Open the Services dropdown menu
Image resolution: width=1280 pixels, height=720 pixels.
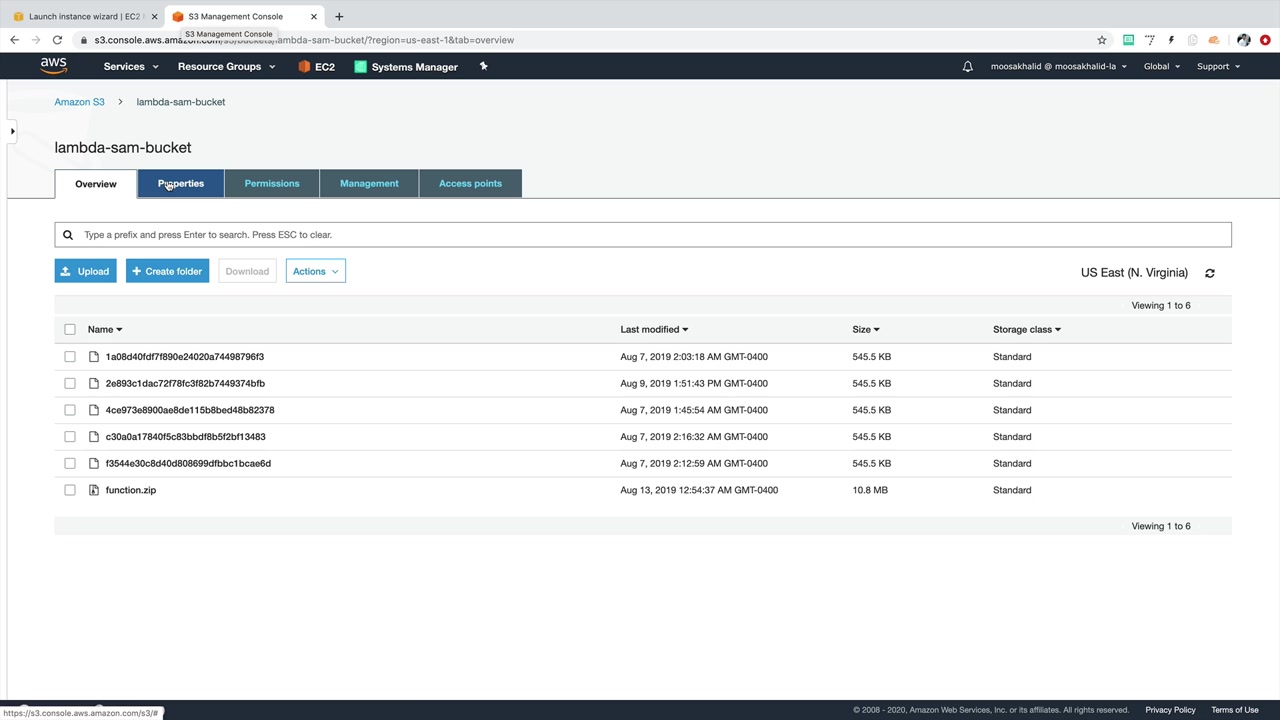pos(131,67)
